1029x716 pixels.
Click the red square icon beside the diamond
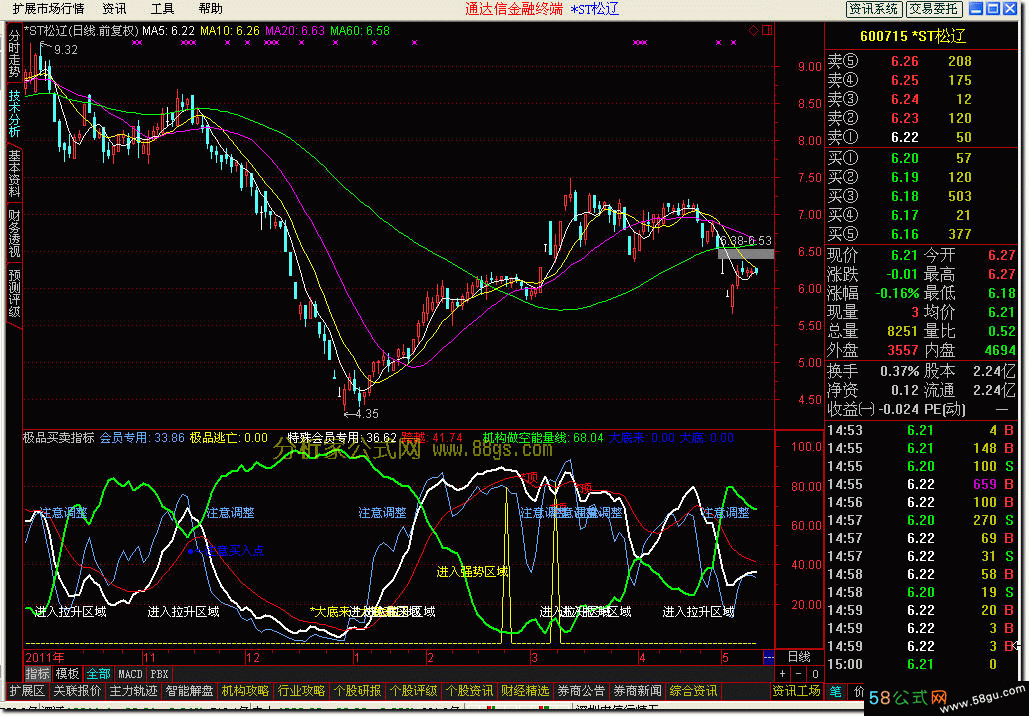pyautogui.click(x=765, y=30)
